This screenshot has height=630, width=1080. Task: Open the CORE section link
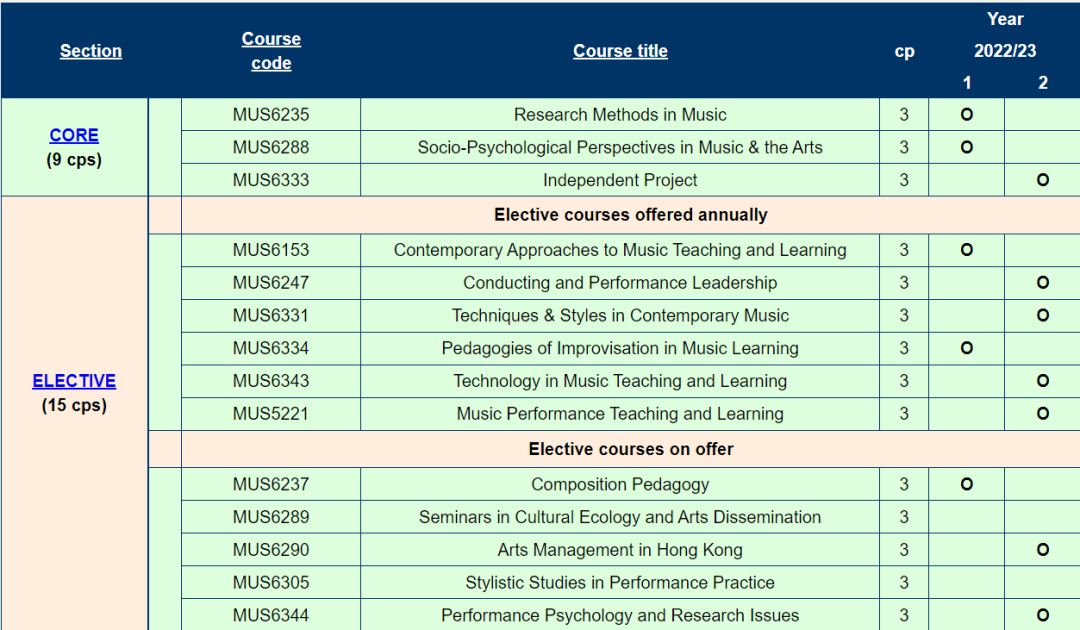[74, 135]
